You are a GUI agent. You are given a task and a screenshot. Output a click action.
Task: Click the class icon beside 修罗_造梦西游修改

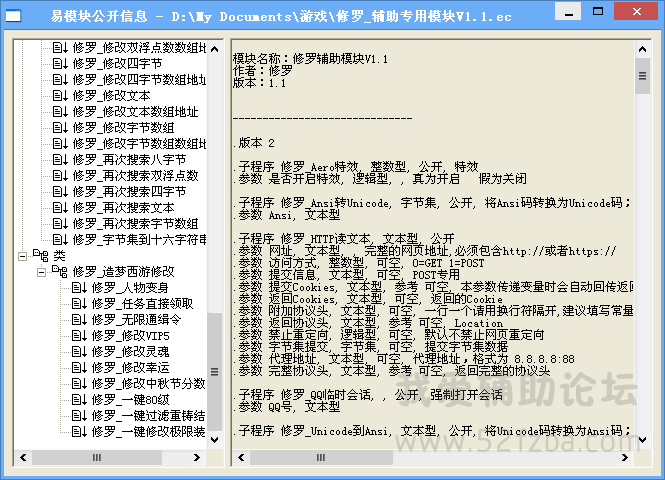click(x=60, y=271)
